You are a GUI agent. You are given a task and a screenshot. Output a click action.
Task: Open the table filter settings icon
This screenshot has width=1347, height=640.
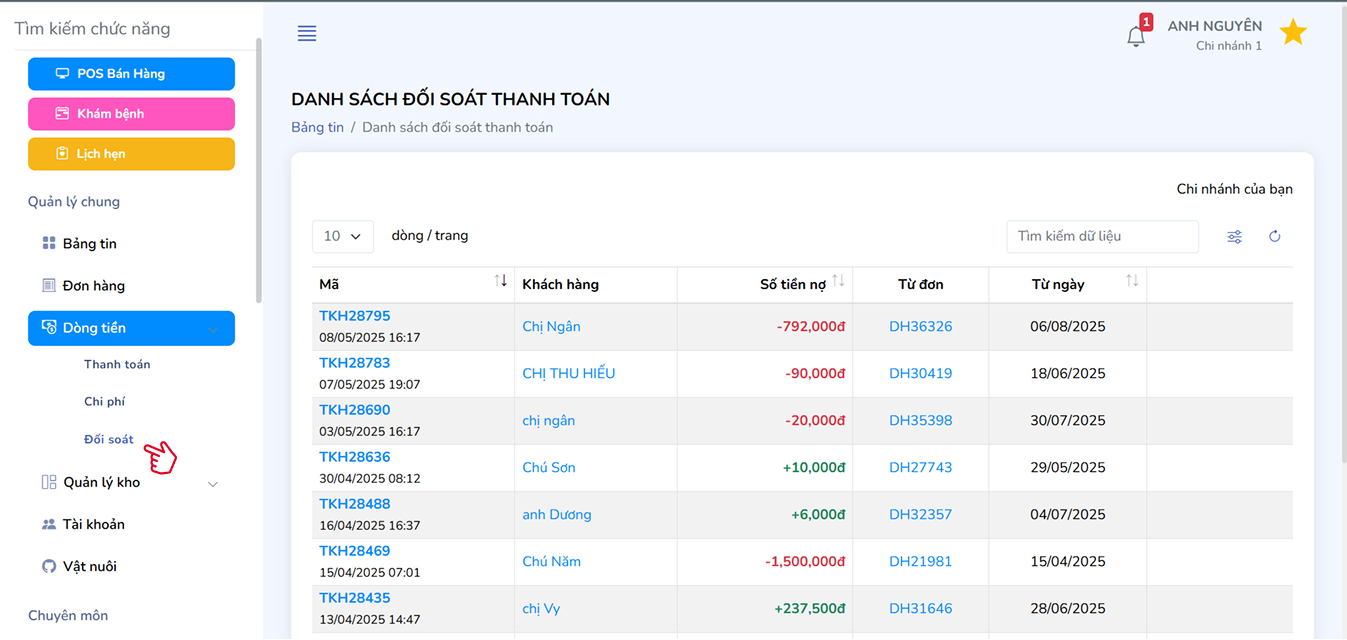pyautogui.click(x=1235, y=237)
